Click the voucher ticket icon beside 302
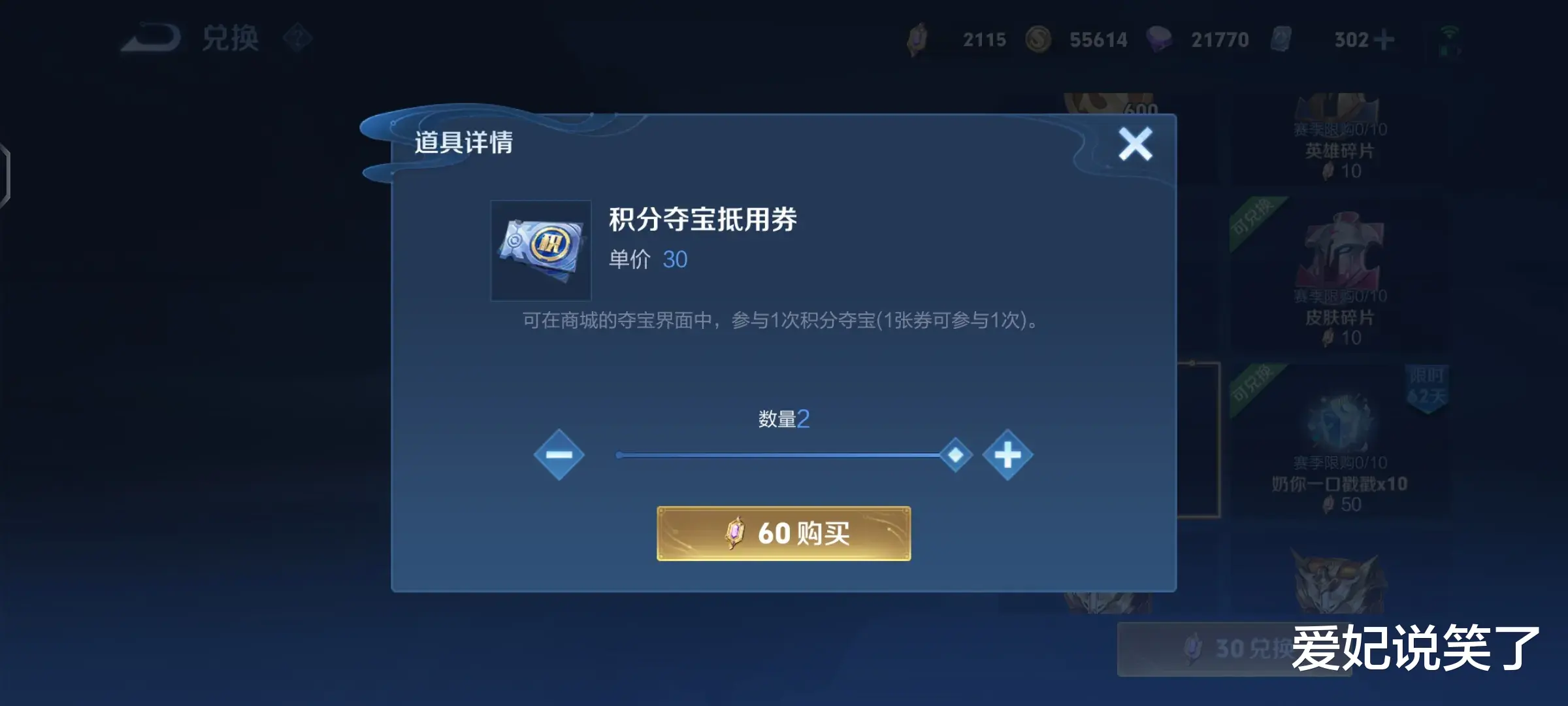The image size is (1568, 706). point(1281,39)
